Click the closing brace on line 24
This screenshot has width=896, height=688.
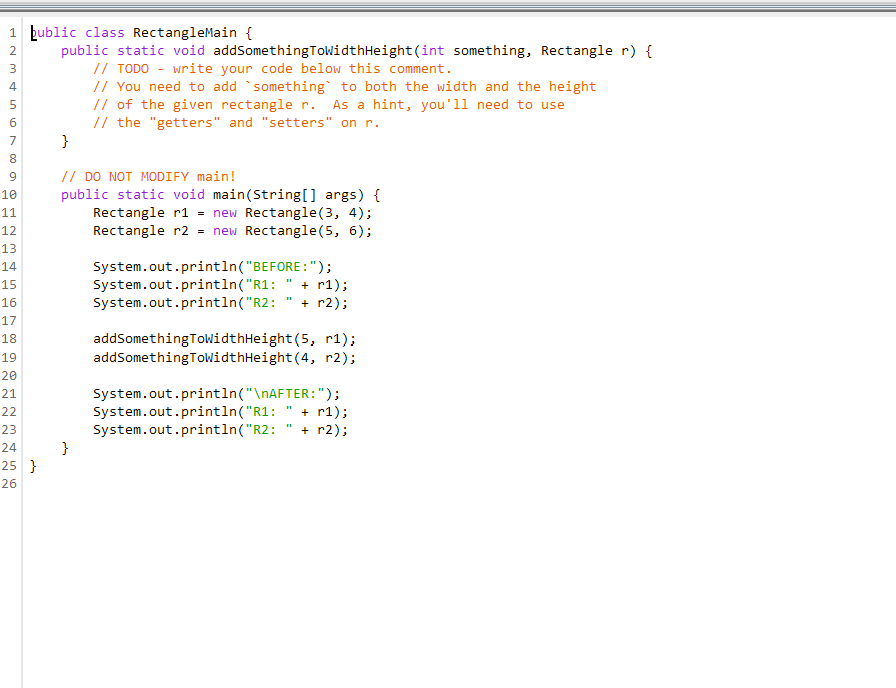pos(65,447)
